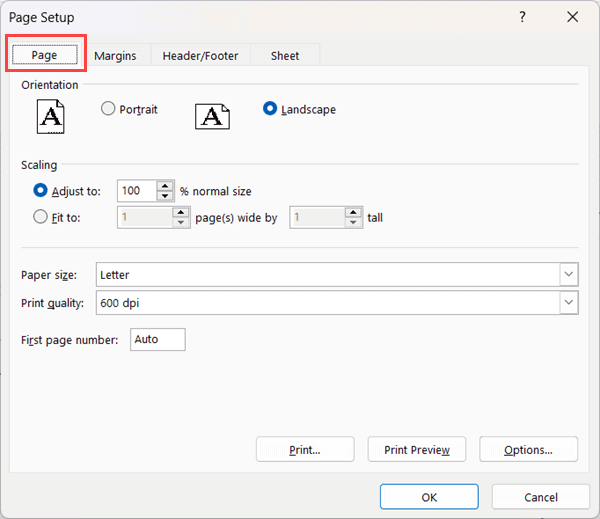Screen dimensions: 600x519
Task: Select the Landscape radio button
Action: point(270,109)
